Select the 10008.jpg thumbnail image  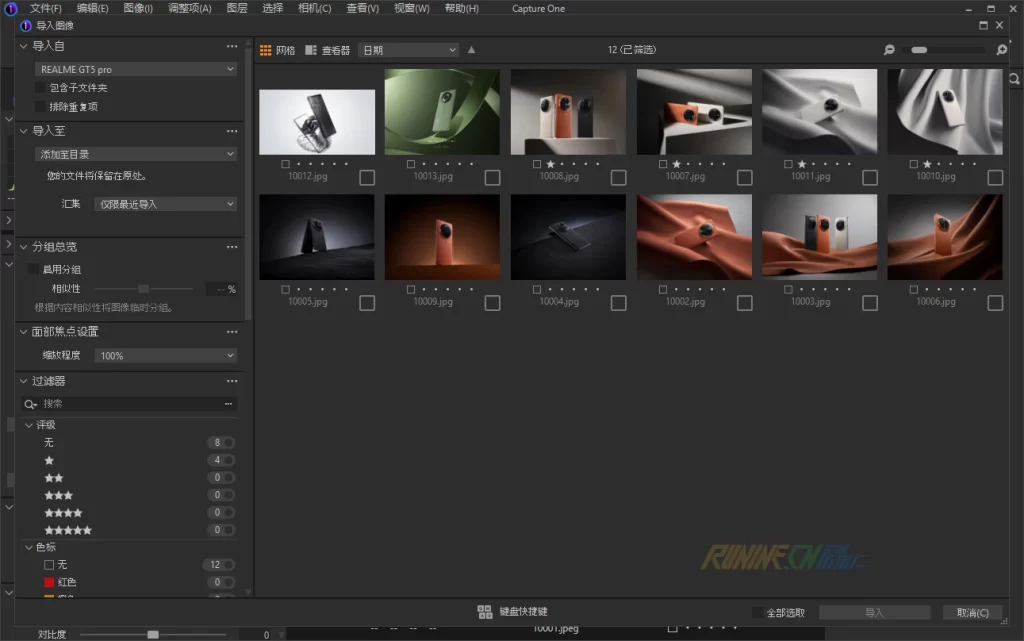pyautogui.click(x=568, y=111)
